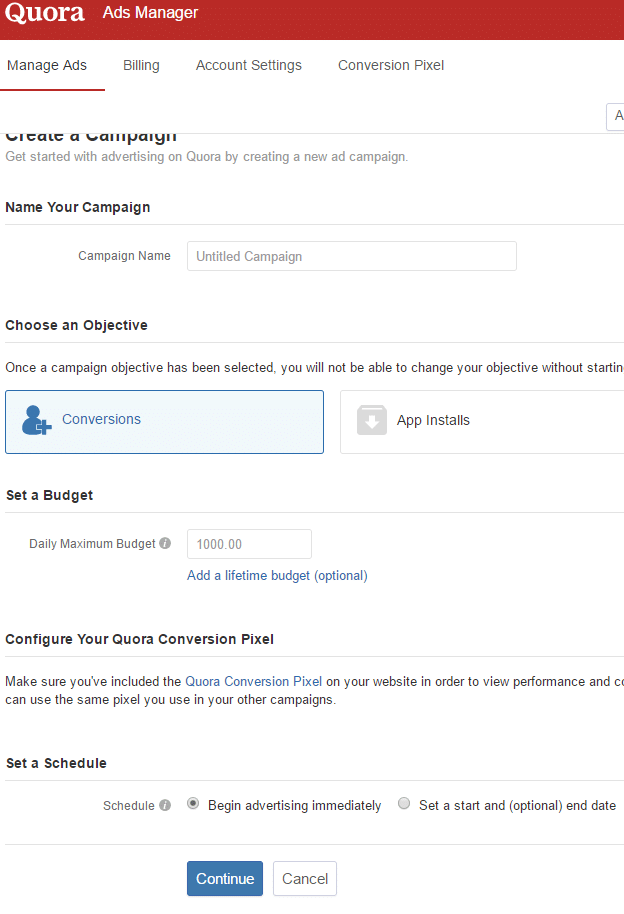Click the Ads Manager header text
This screenshot has height=914, width=624.
click(x=150, y=14)
